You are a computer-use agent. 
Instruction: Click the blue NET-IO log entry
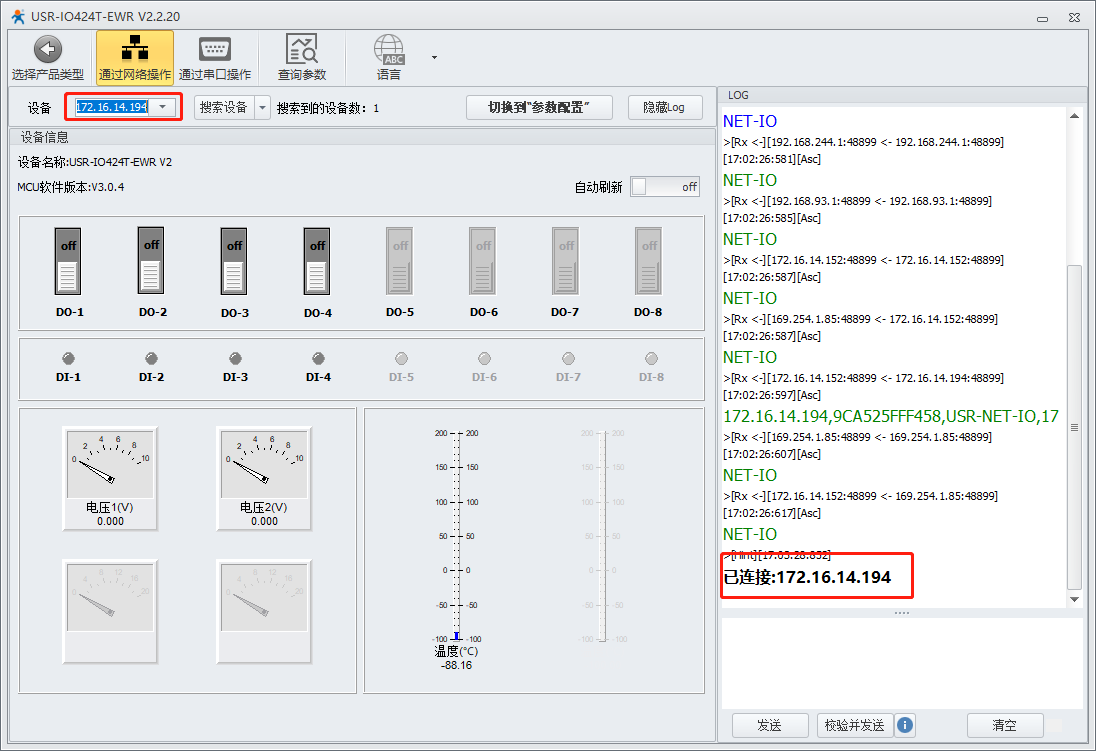click(749, 122)
